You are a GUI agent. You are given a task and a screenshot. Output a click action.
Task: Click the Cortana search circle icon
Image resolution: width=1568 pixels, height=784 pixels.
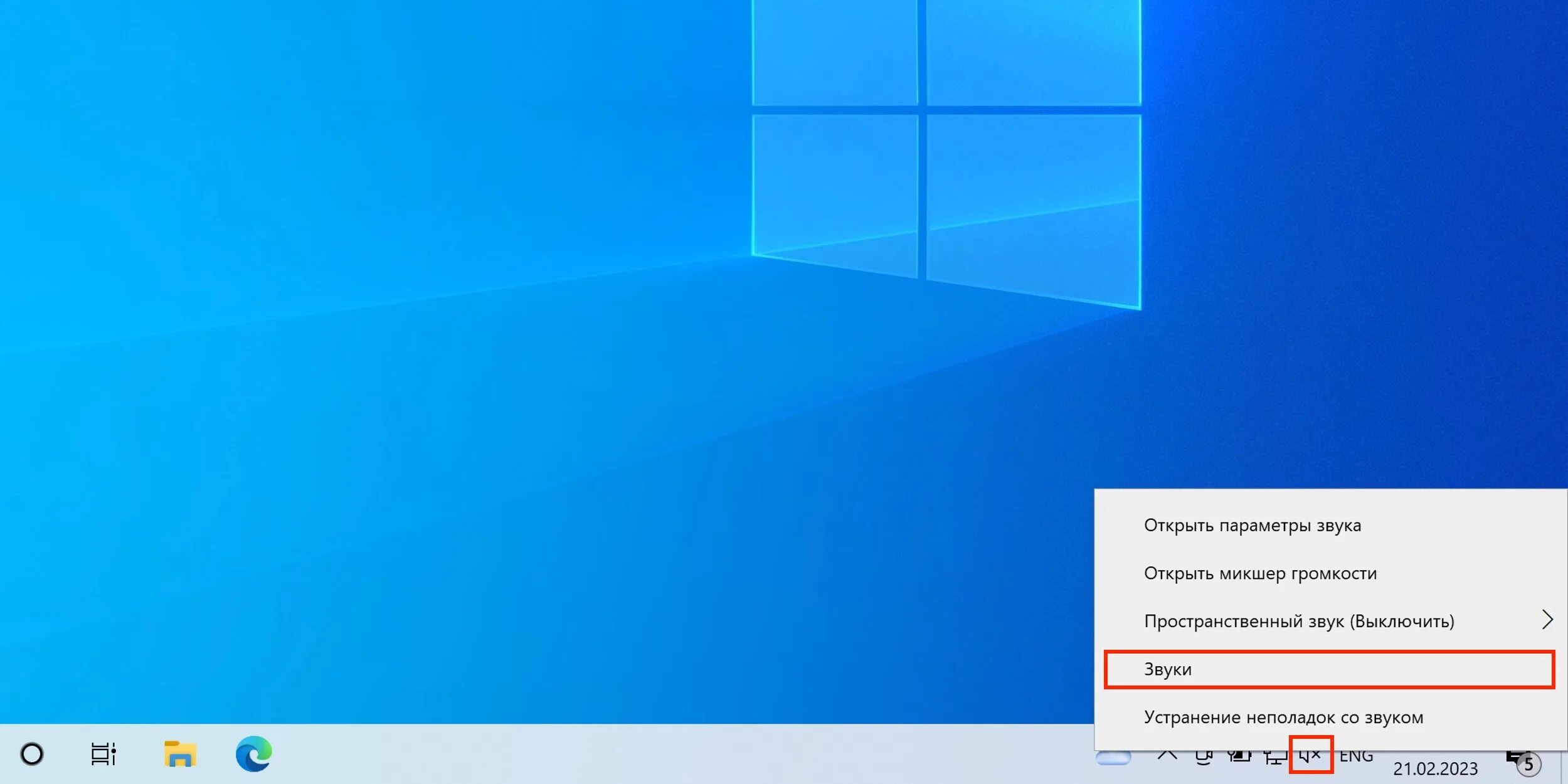[32, 754]
